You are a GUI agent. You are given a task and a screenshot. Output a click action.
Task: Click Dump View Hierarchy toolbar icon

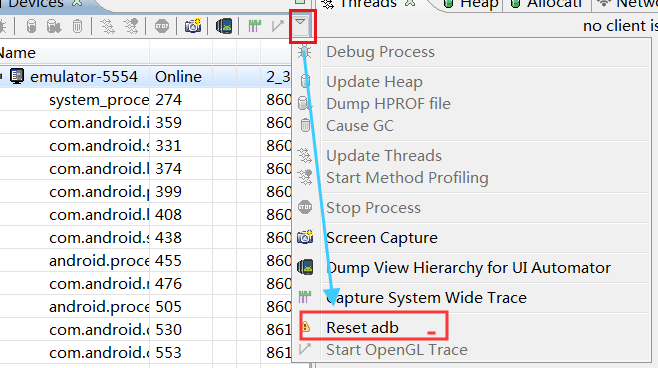pyautogui.click(x=224, y=26)
